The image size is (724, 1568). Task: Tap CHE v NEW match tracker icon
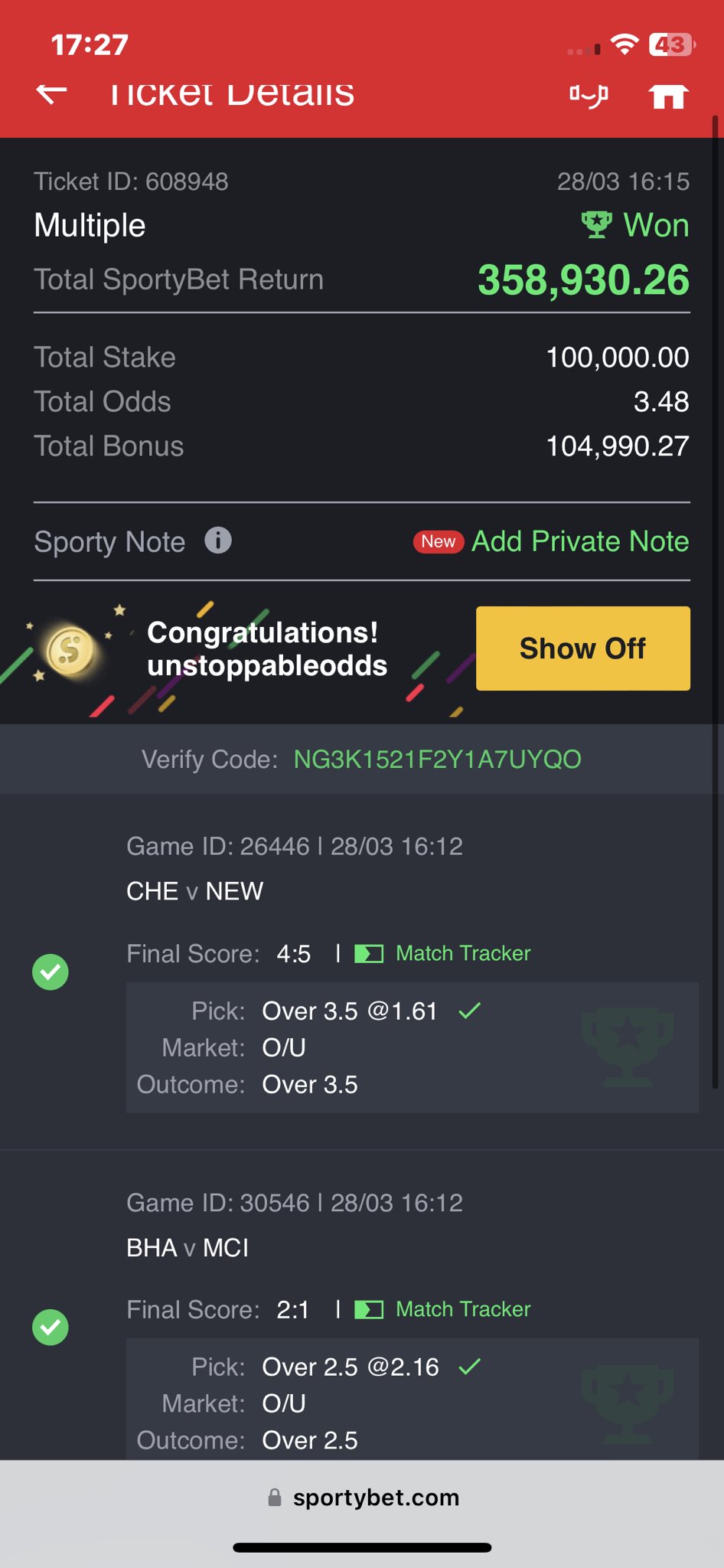click(369, 953)
